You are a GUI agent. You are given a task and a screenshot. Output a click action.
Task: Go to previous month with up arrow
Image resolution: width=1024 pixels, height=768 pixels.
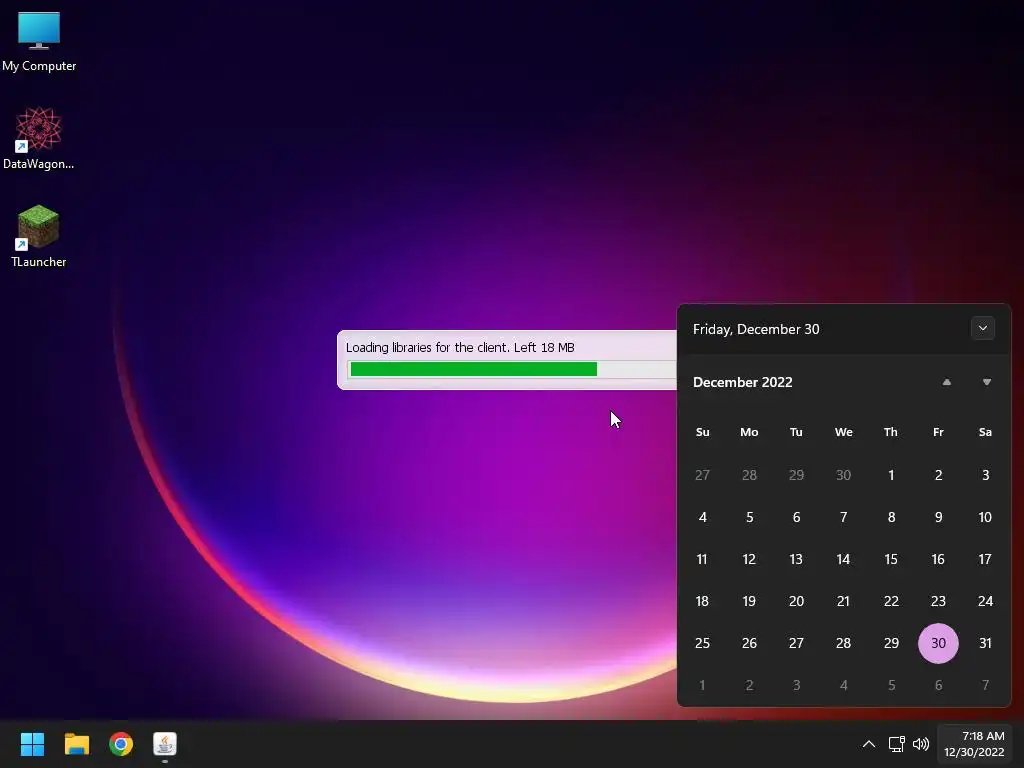946,382
